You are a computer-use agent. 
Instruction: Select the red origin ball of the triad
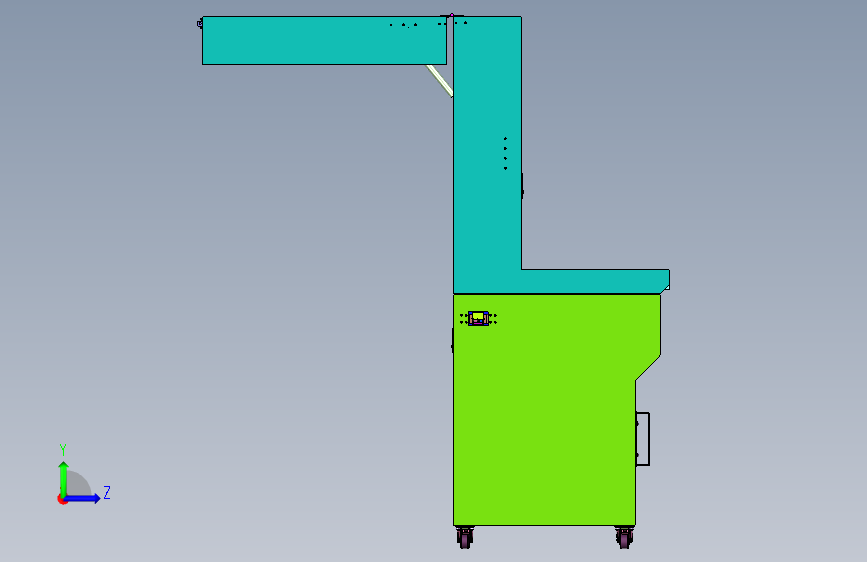(62, 500)
